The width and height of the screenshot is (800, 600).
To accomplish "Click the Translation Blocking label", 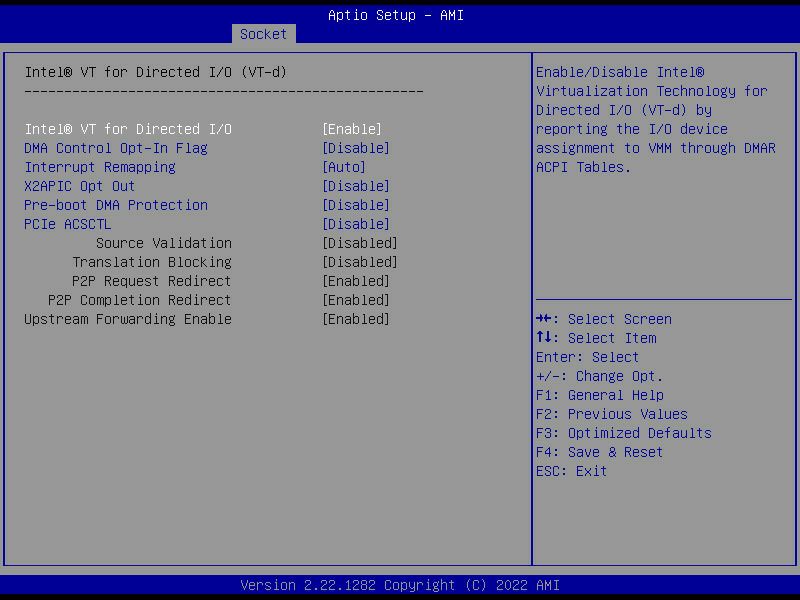I will click(x=152, y=262).
